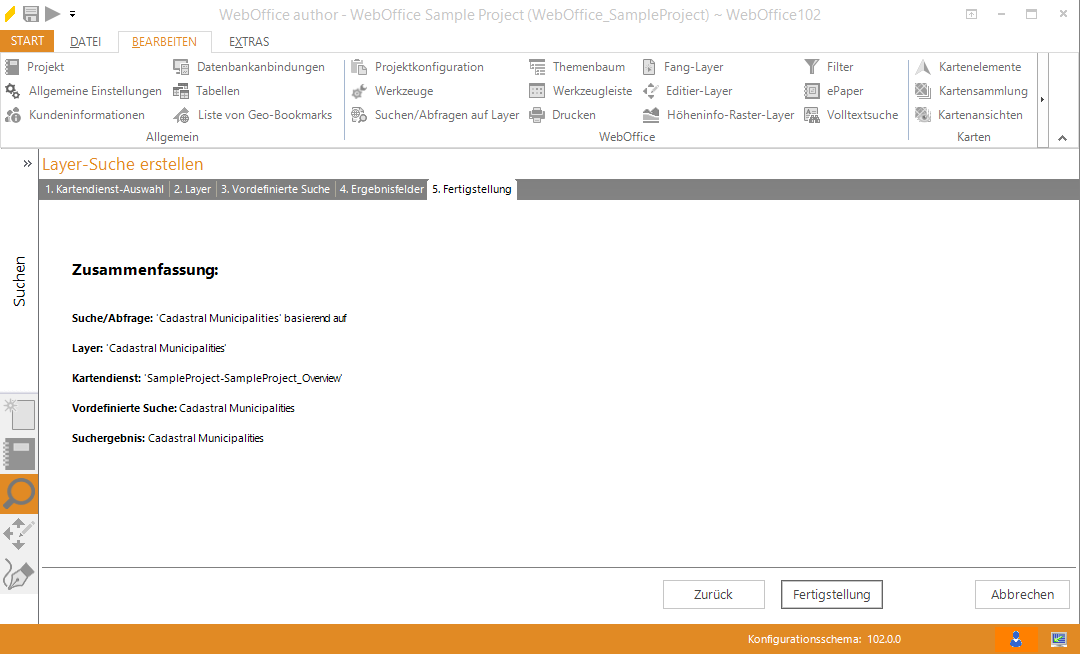Click the pen nib icon in sidebar
The image size is (1080, 655).
pyautogui.click(x=19, y=574)
